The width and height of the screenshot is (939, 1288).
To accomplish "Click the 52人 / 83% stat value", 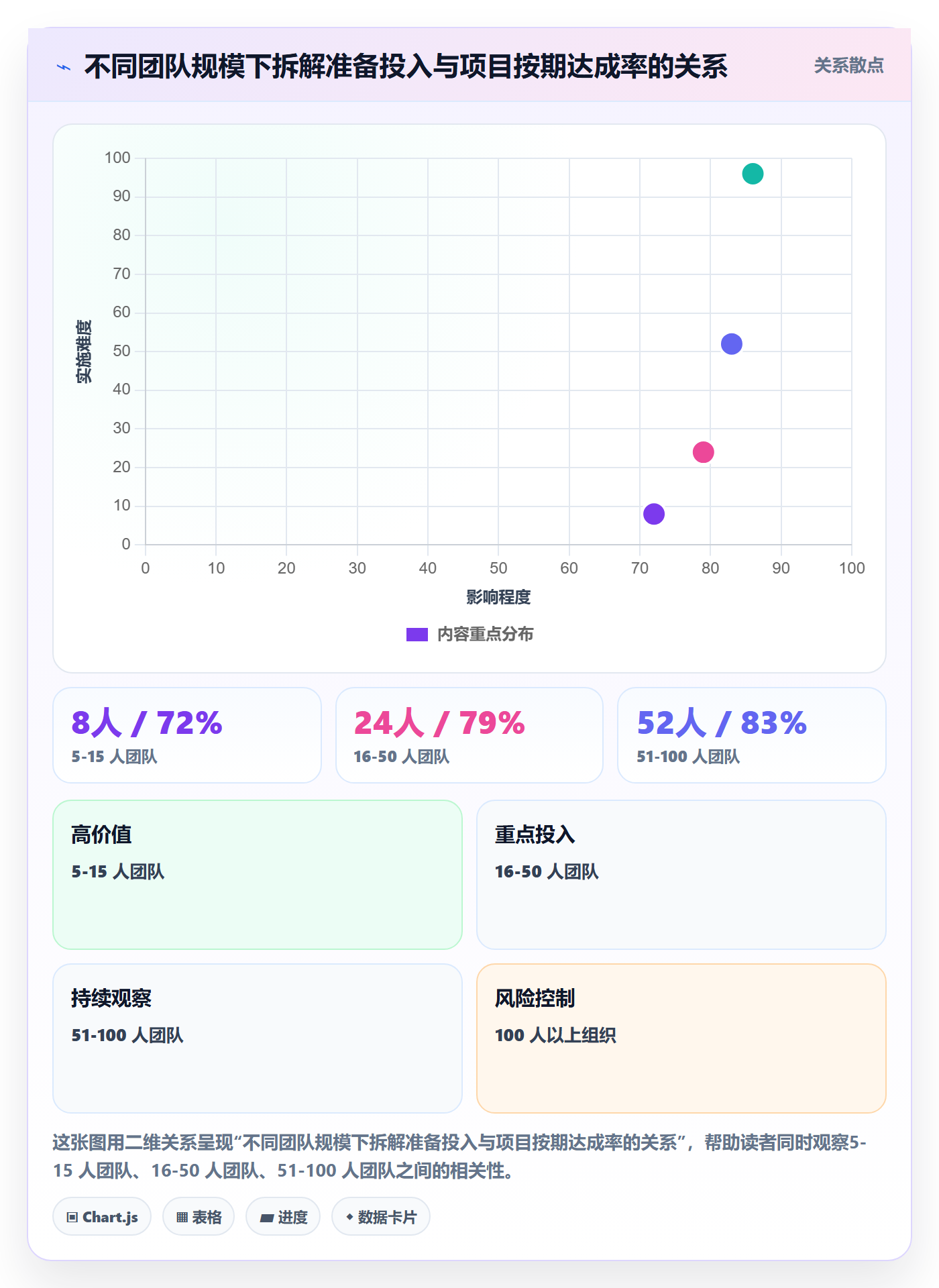I will pos(722,723).
